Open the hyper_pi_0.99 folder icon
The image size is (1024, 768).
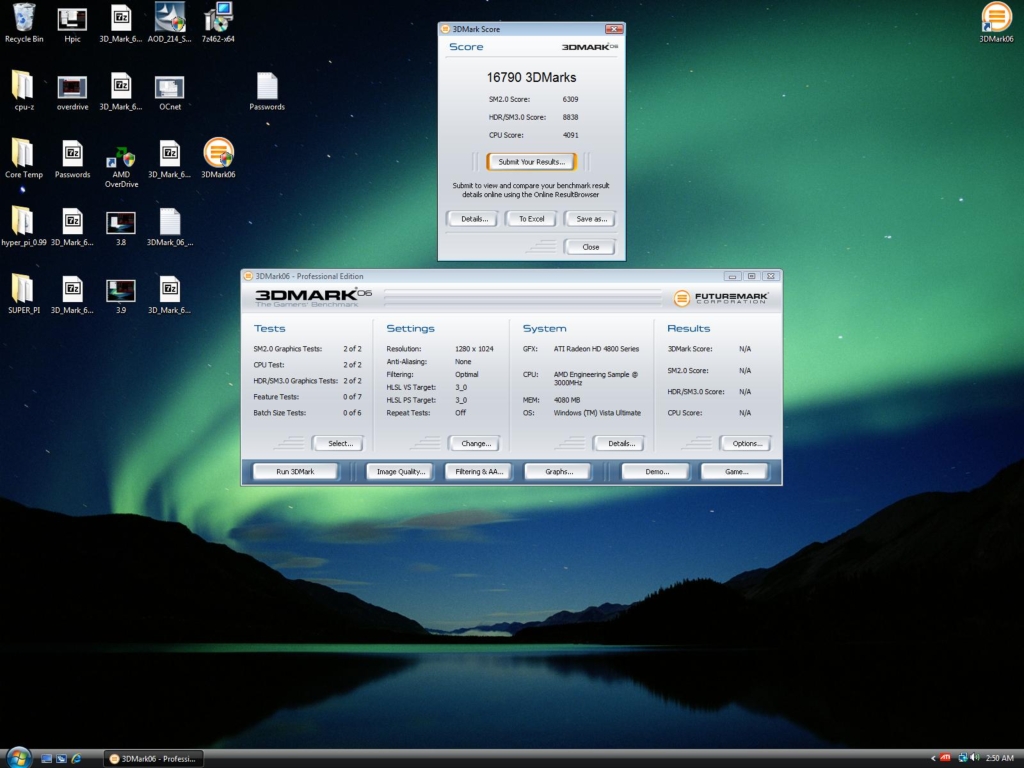24,226
